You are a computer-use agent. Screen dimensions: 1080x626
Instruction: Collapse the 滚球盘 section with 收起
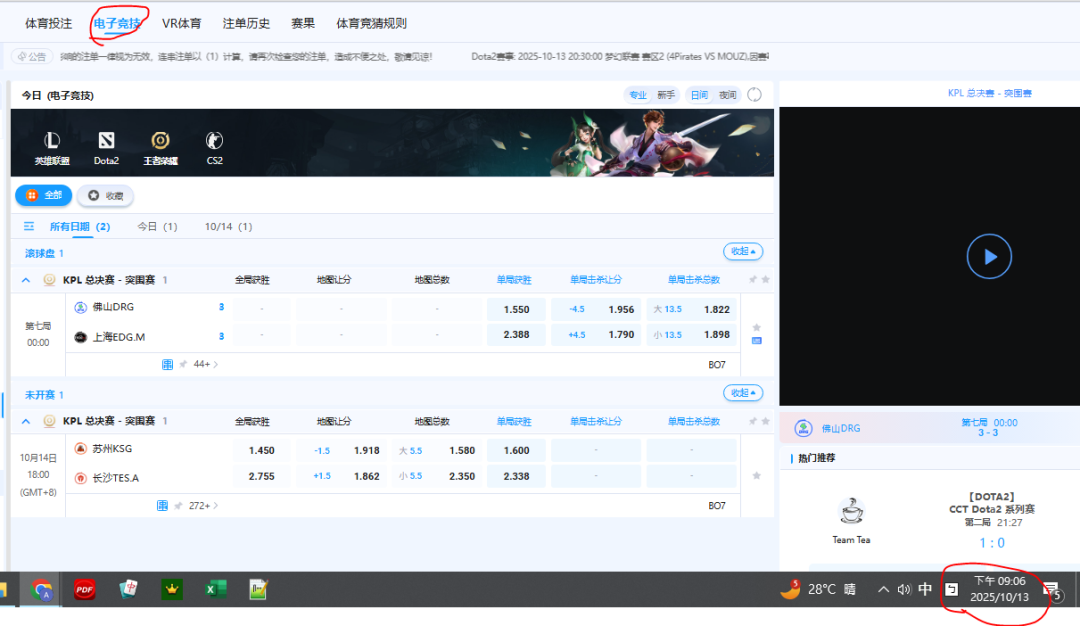click(742, 252)
